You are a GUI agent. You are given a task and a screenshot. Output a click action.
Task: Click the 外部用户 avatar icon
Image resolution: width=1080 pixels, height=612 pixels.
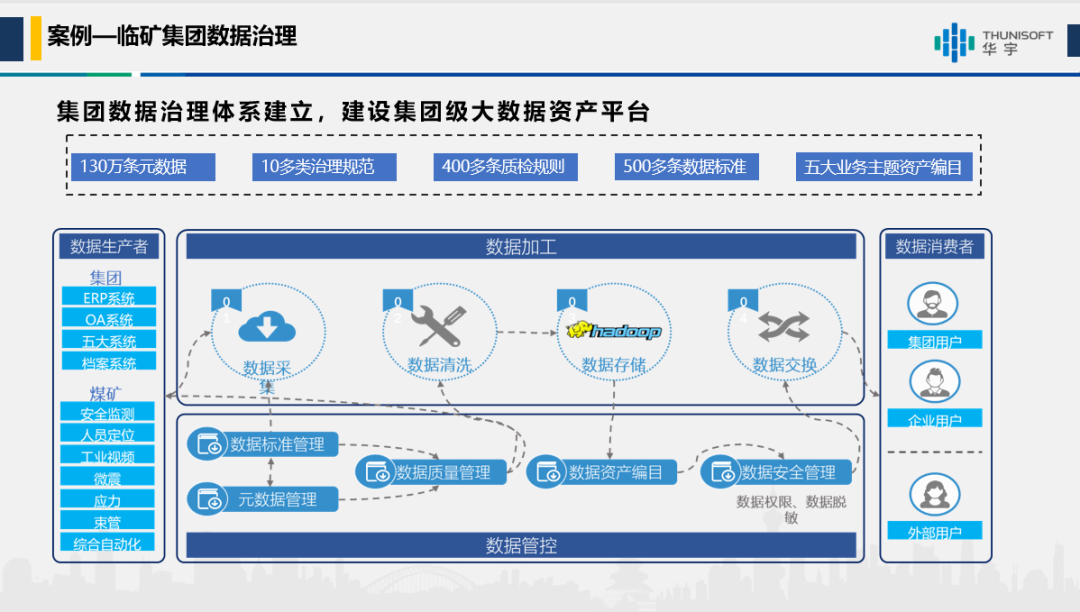(x=934, y=494)
